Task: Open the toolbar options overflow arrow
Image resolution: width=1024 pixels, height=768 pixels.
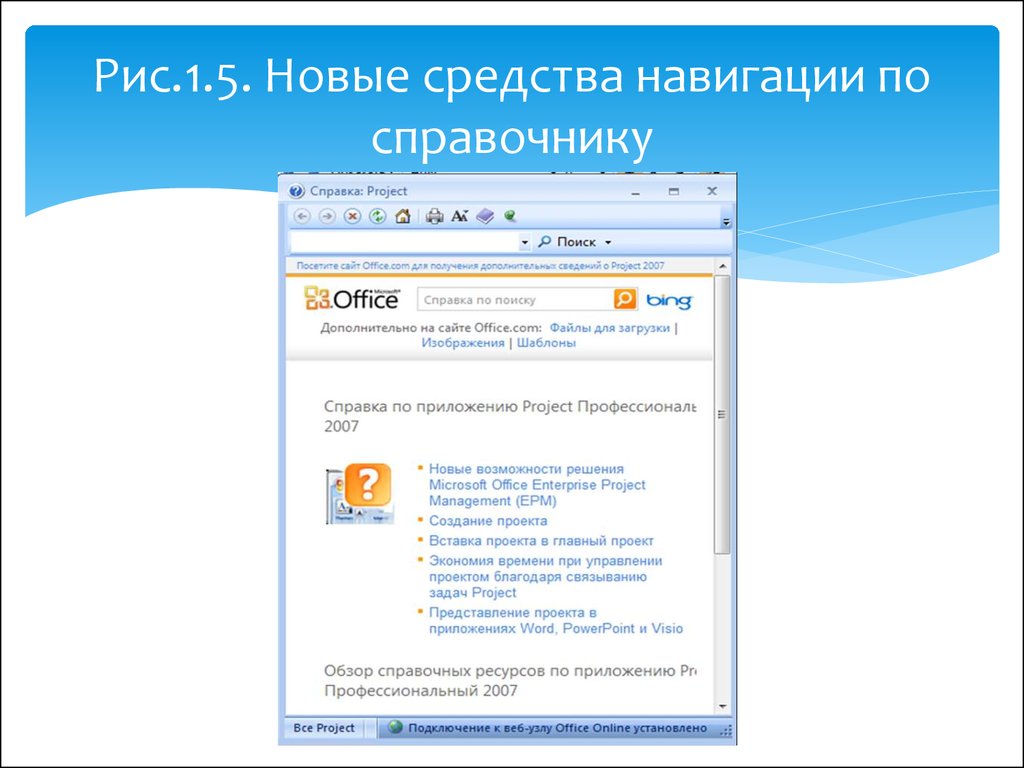Action: 726,222
